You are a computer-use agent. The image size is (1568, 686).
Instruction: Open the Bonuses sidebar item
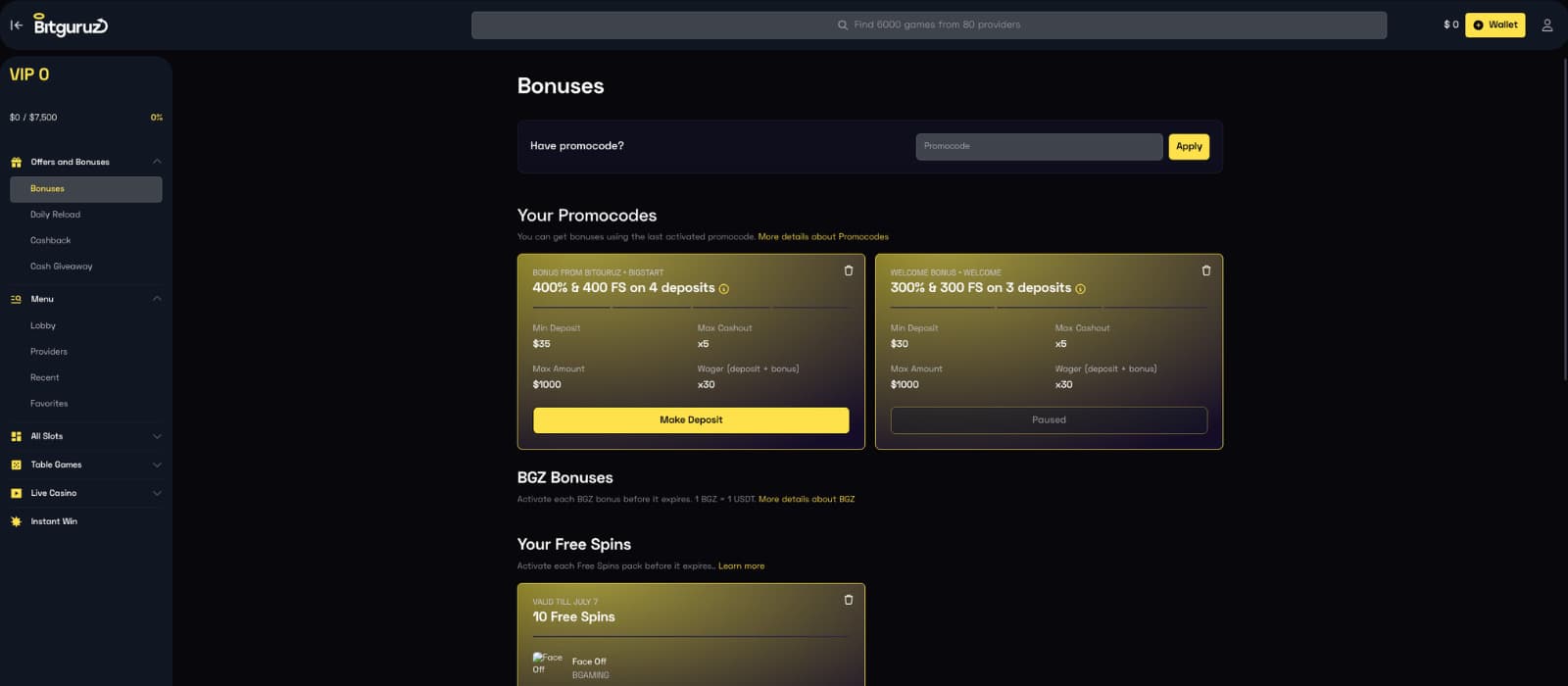[x=86, y=189]
